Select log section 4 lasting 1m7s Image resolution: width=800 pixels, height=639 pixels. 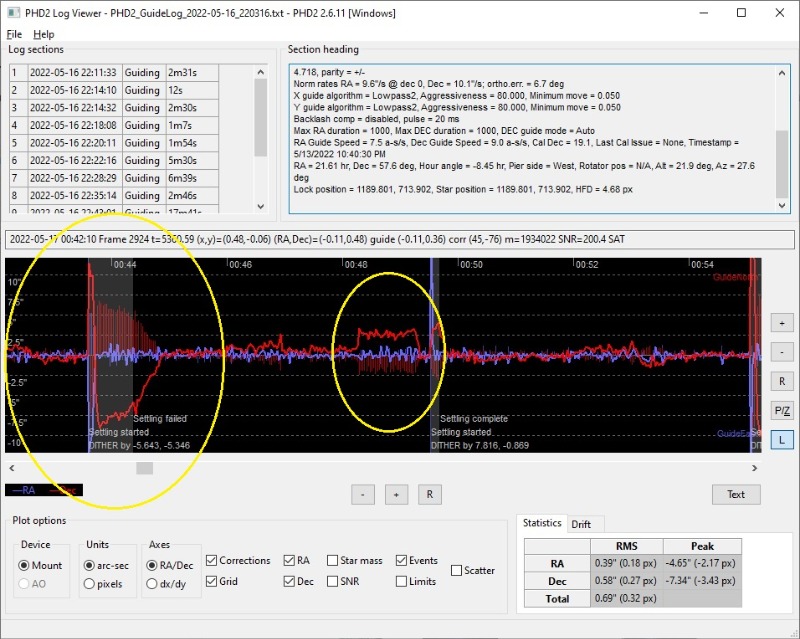[114, 126]
